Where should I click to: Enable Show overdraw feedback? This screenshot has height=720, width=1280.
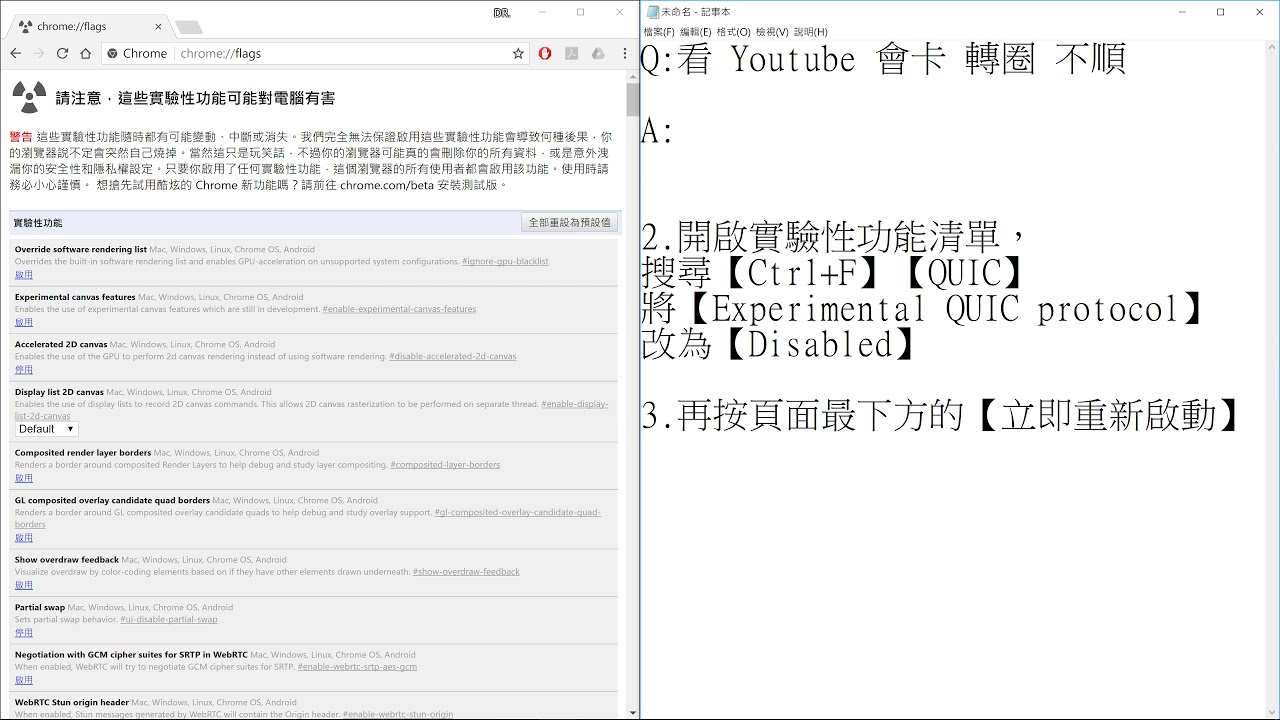tap(24, 585)
